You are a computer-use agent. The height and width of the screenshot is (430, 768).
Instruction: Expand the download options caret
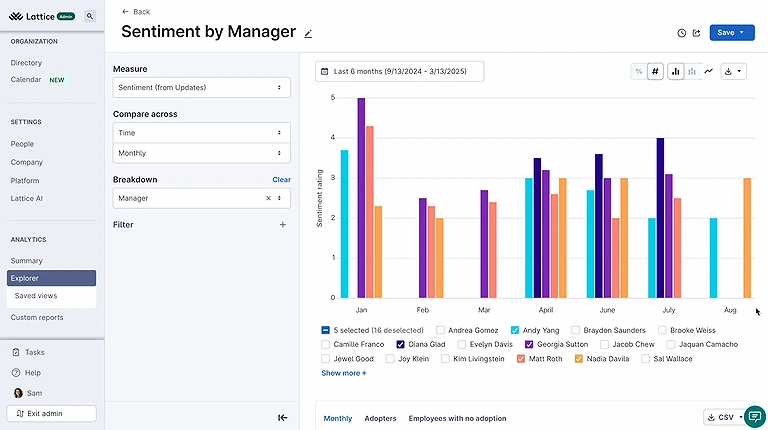(739, 72)
